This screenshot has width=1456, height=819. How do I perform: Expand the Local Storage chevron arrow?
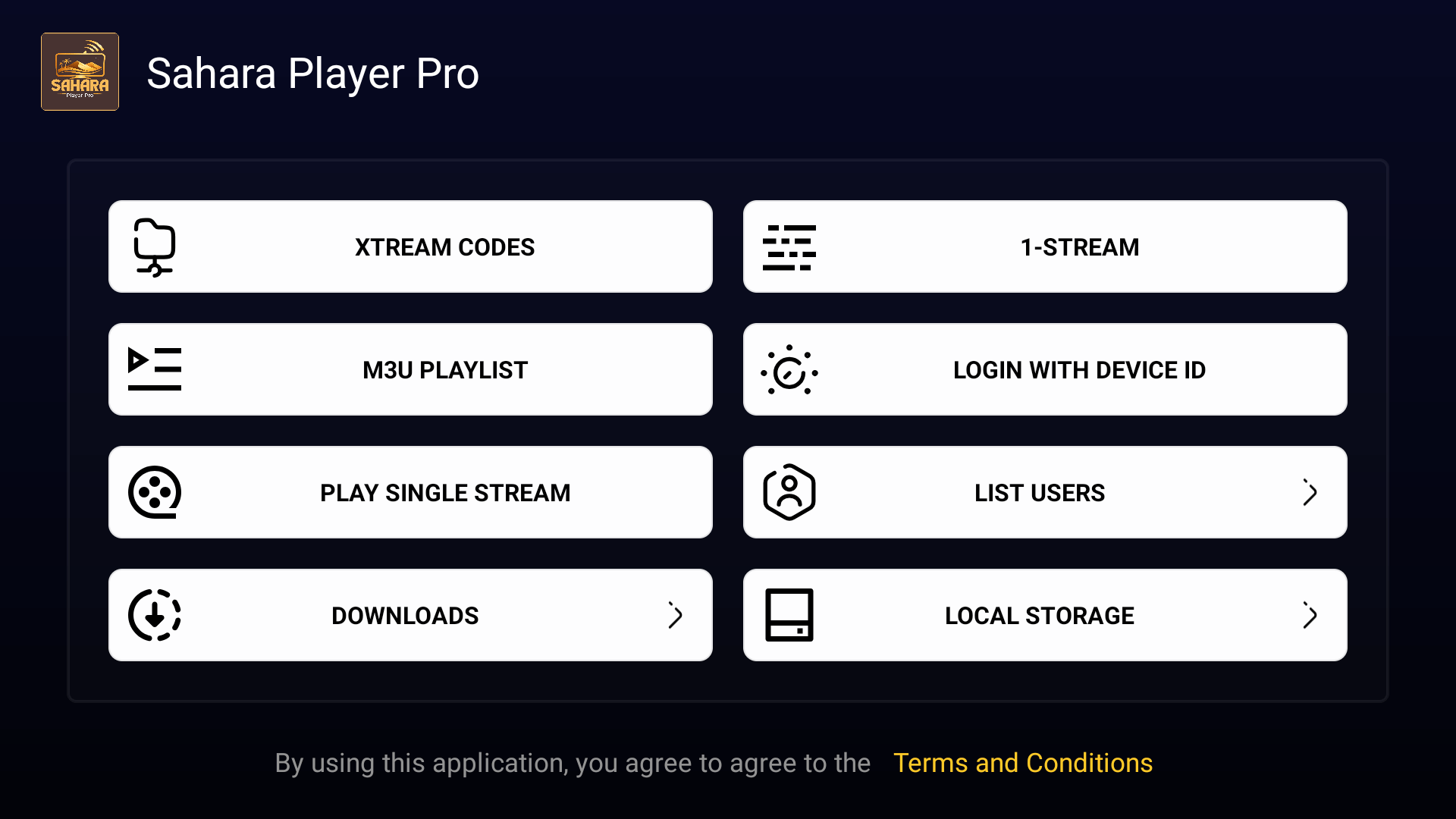[1310, 615]
